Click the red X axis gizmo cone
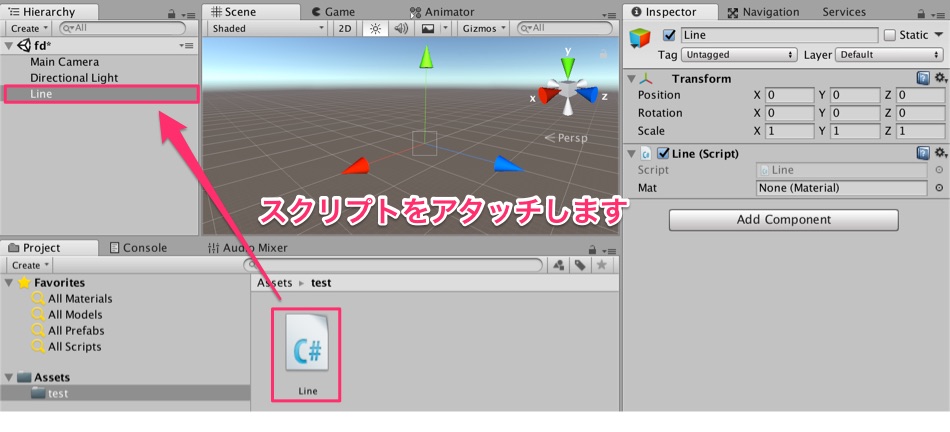Screen dimensions: 950x432 pyautogui.click(x=548, y=95)
